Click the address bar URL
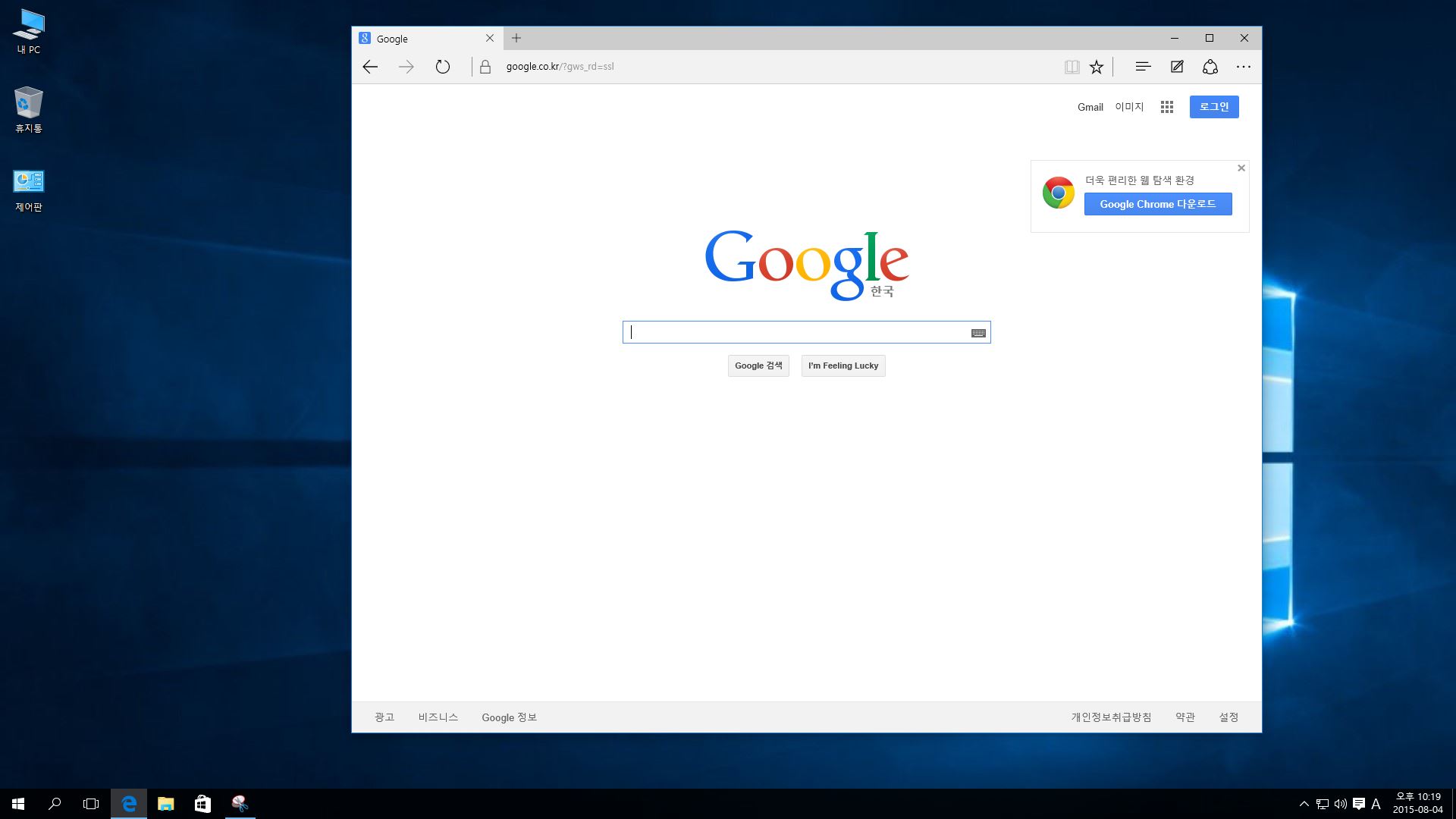 click(560, 67)
